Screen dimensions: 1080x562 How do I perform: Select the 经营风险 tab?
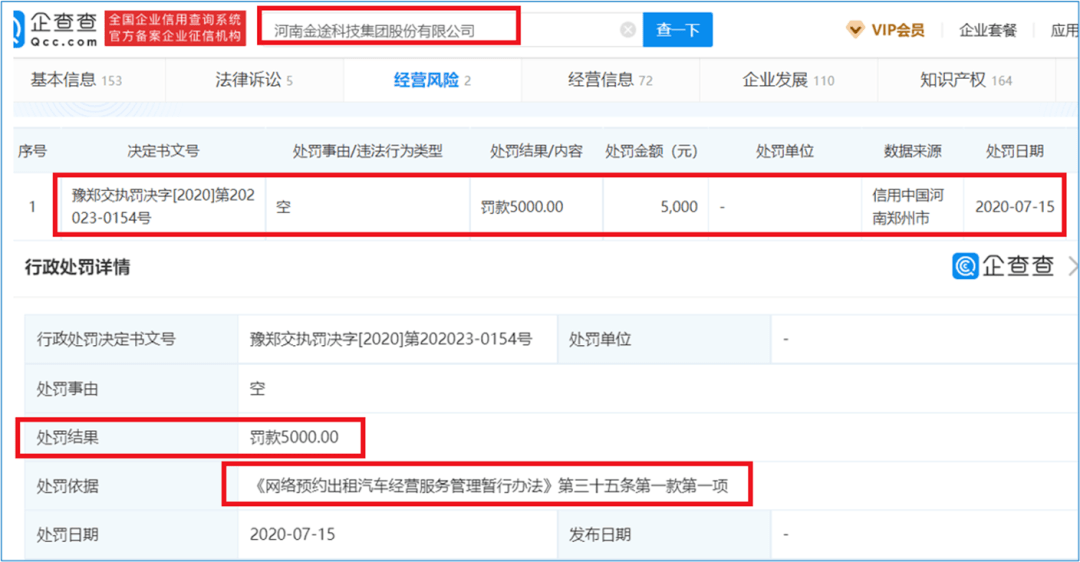(x=432, y=80)
